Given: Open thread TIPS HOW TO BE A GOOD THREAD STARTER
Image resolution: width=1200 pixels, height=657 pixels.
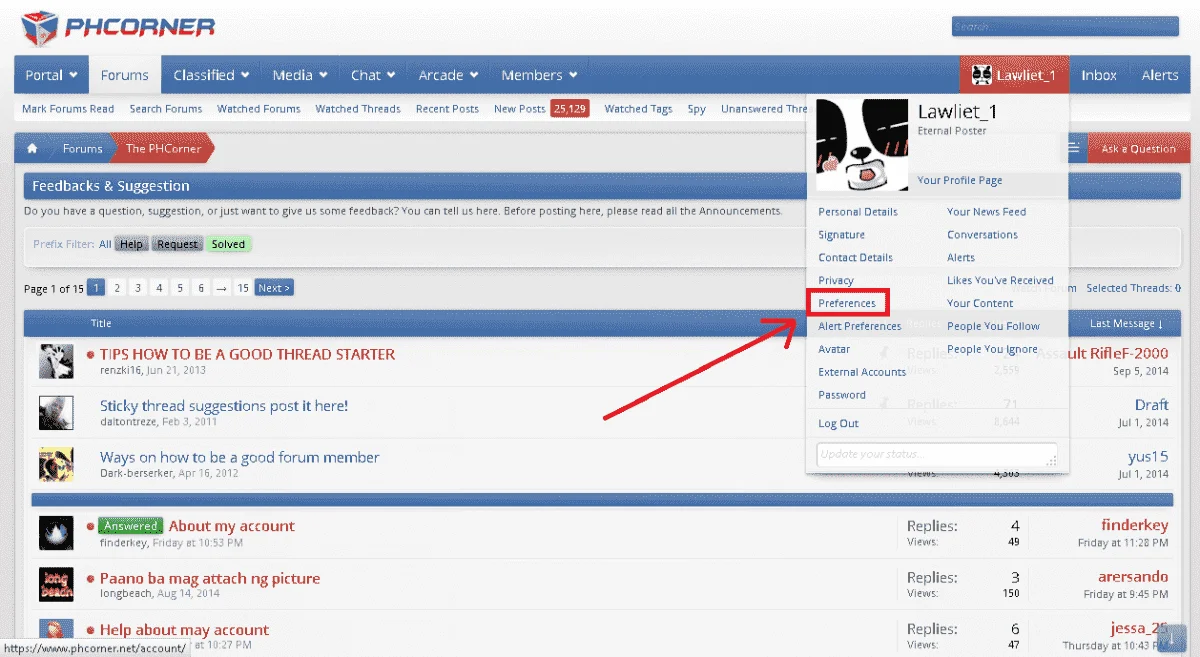Looking at the screenshot, I should click(x=247, y=354).
